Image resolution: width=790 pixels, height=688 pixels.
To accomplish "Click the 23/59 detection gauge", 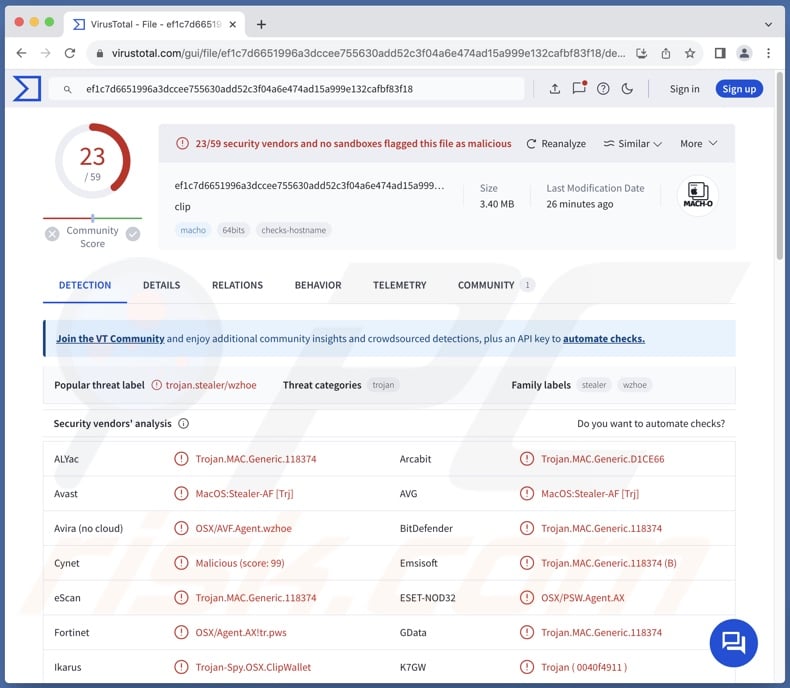I will 93,161.
